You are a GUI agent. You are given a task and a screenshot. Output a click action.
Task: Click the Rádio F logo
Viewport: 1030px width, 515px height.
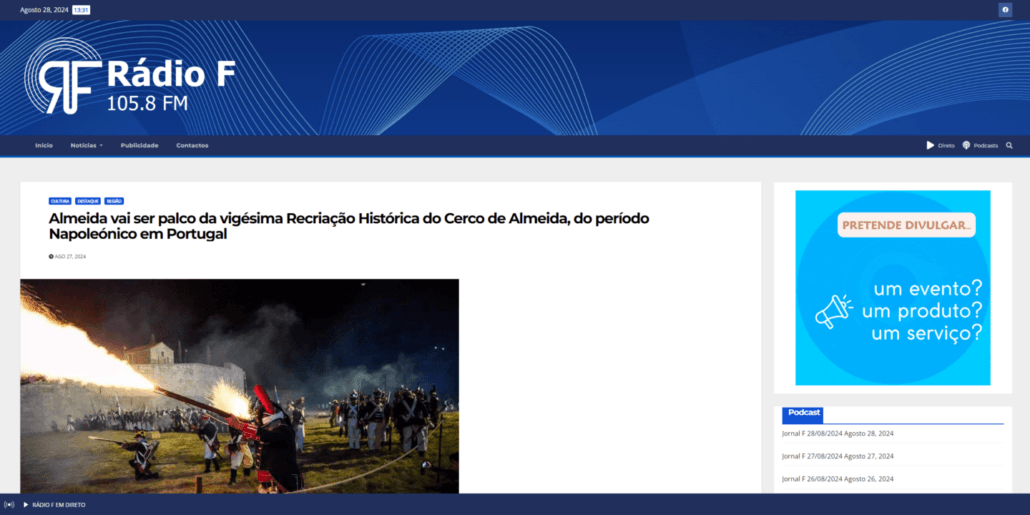pos(130,77)
